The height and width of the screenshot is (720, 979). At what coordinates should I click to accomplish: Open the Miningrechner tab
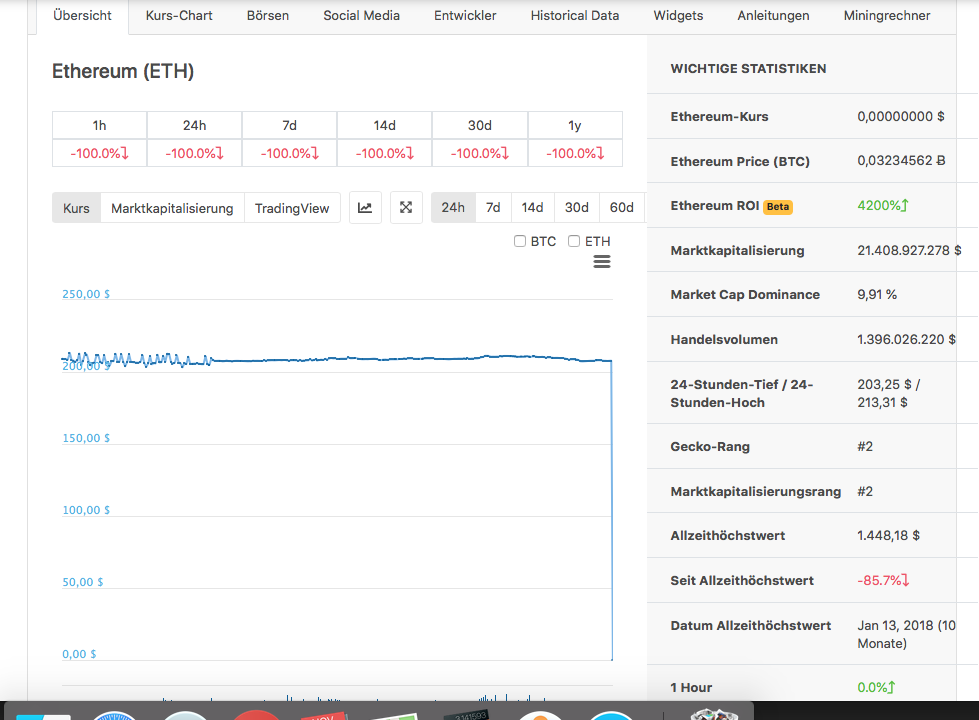(x=886, y=15)
